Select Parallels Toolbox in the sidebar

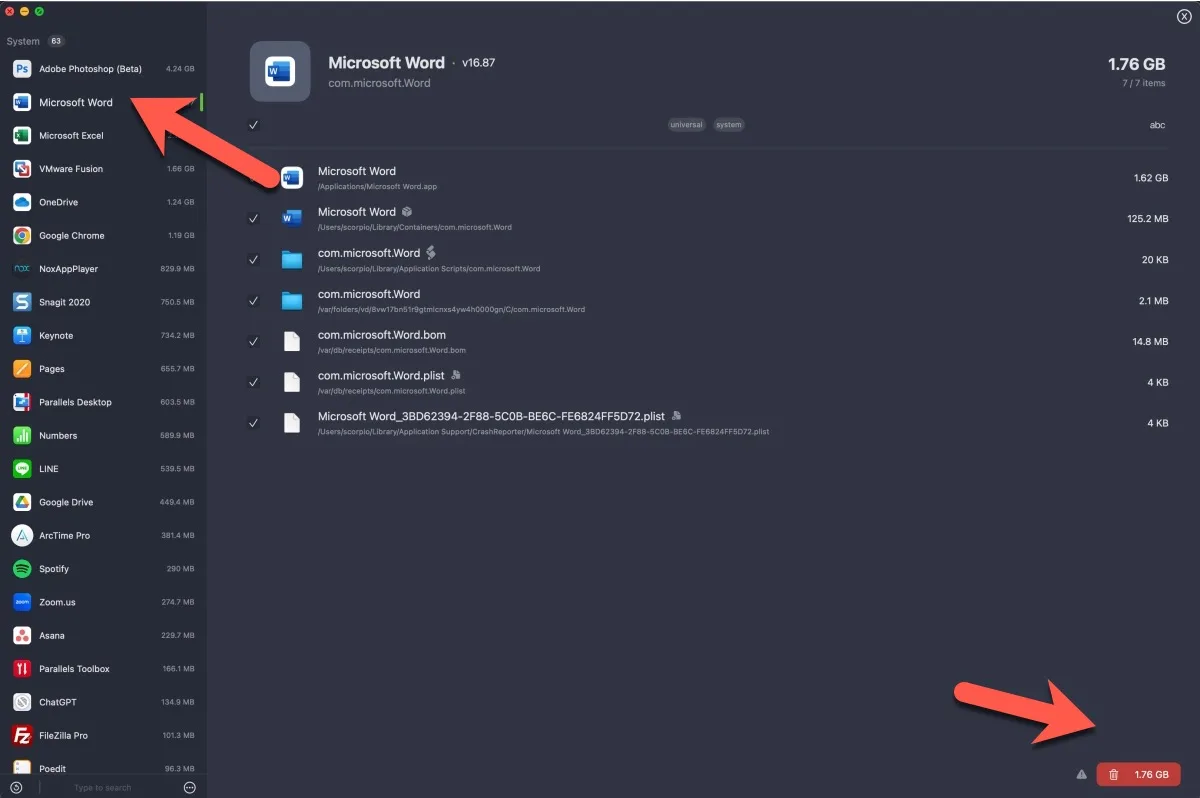coord(103,669)
